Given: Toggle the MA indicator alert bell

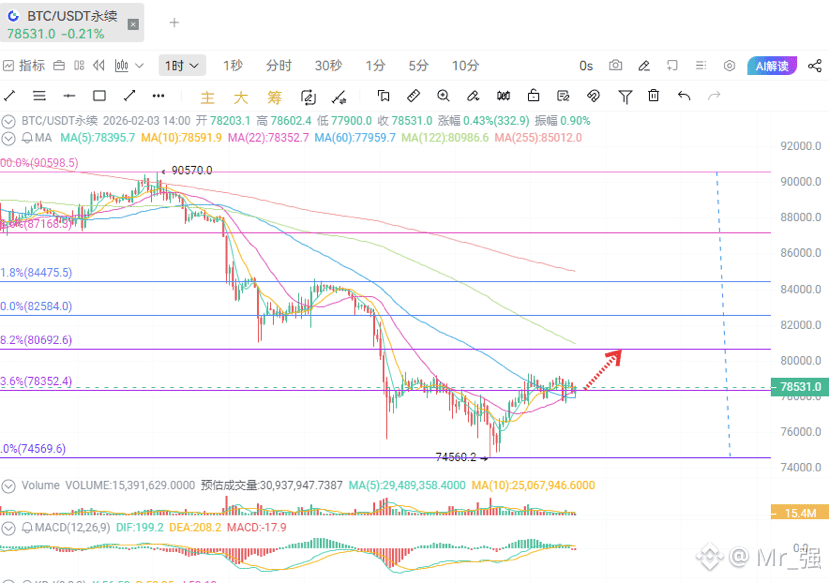Looking at the screenshot, I should click(x=26, y=138).
